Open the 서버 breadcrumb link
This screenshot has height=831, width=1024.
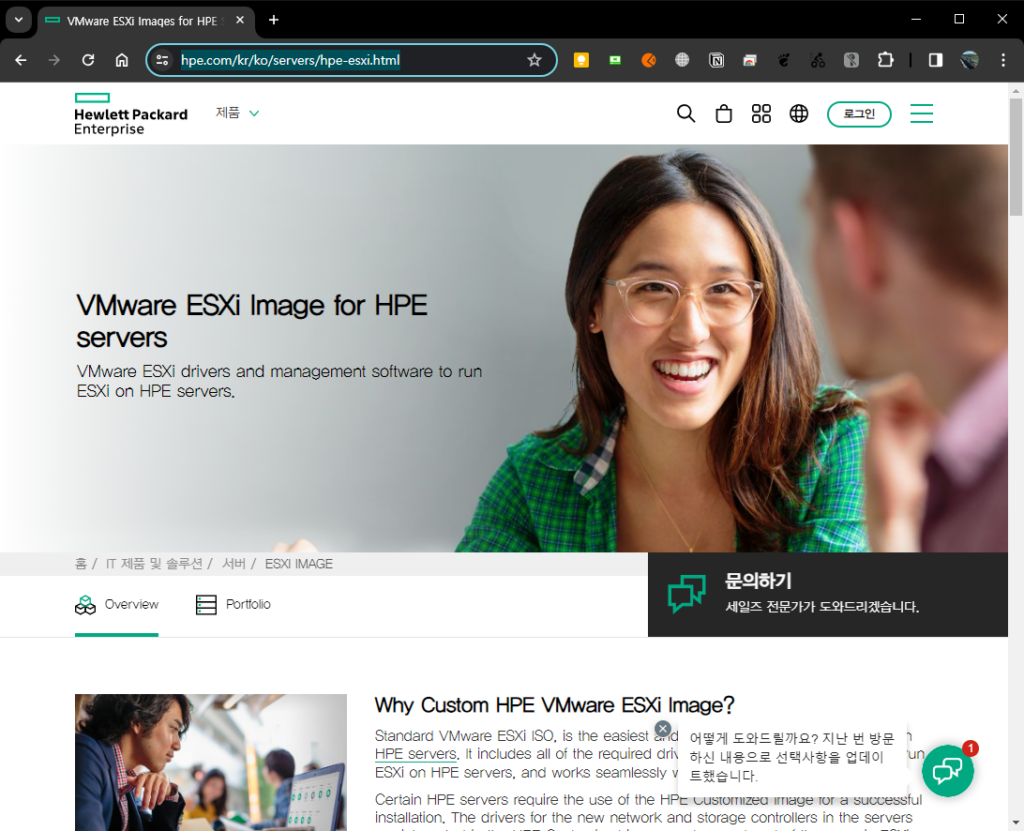pos(234,564)
